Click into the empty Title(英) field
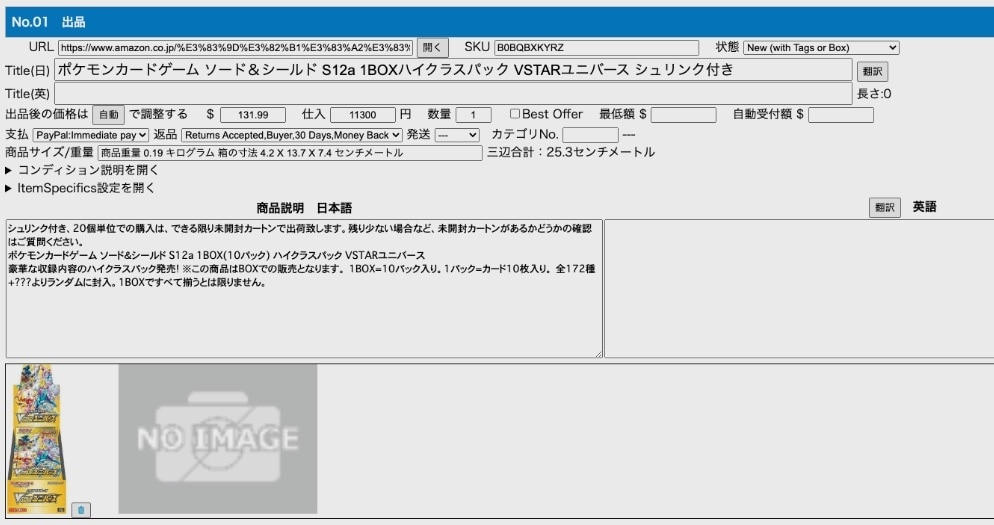The image size is (994, 525). (453, 93)
